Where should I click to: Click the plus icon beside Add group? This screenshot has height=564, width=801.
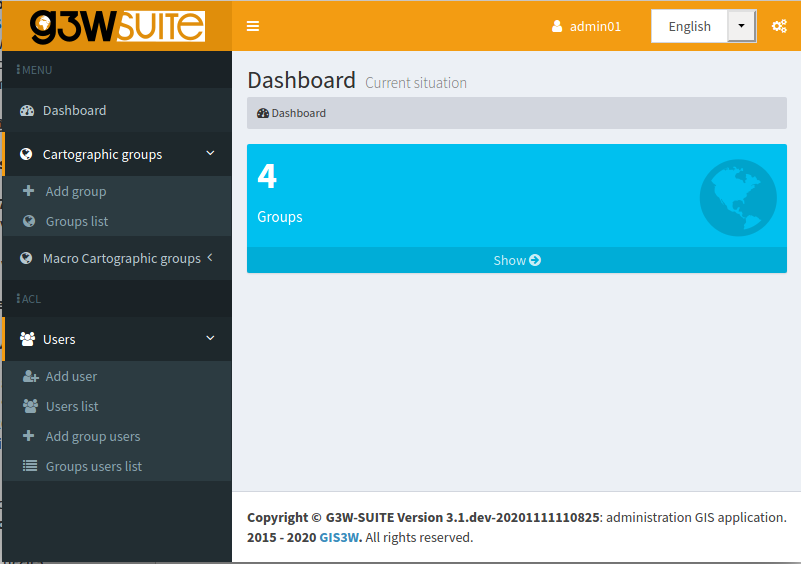(29, 191)
